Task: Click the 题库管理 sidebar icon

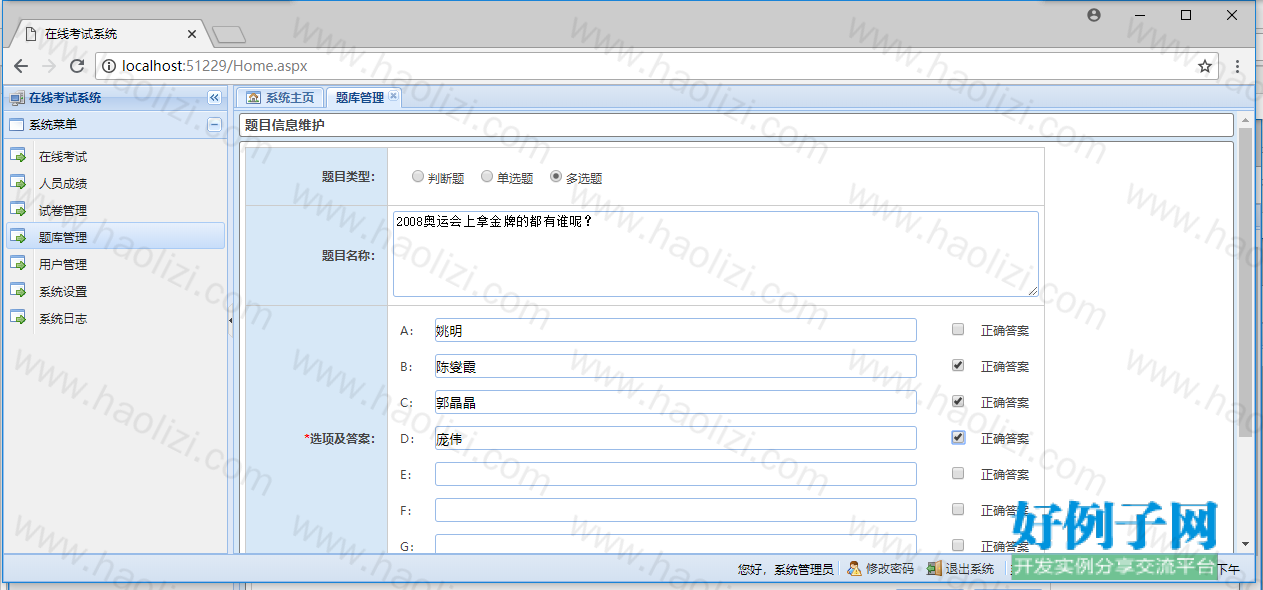Action: [18, 237]
